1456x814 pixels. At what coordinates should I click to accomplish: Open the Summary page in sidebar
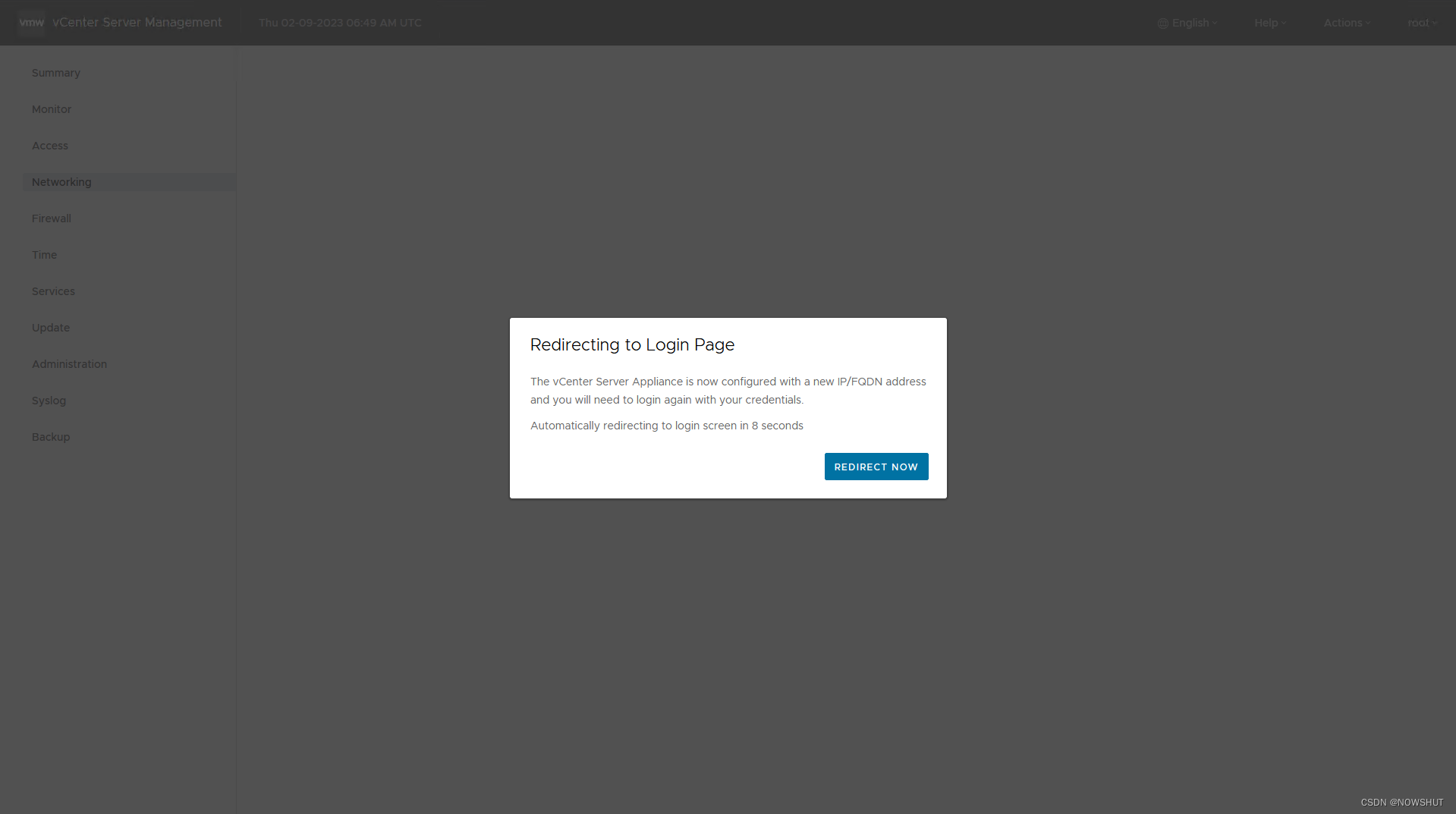tap(56, 73)
